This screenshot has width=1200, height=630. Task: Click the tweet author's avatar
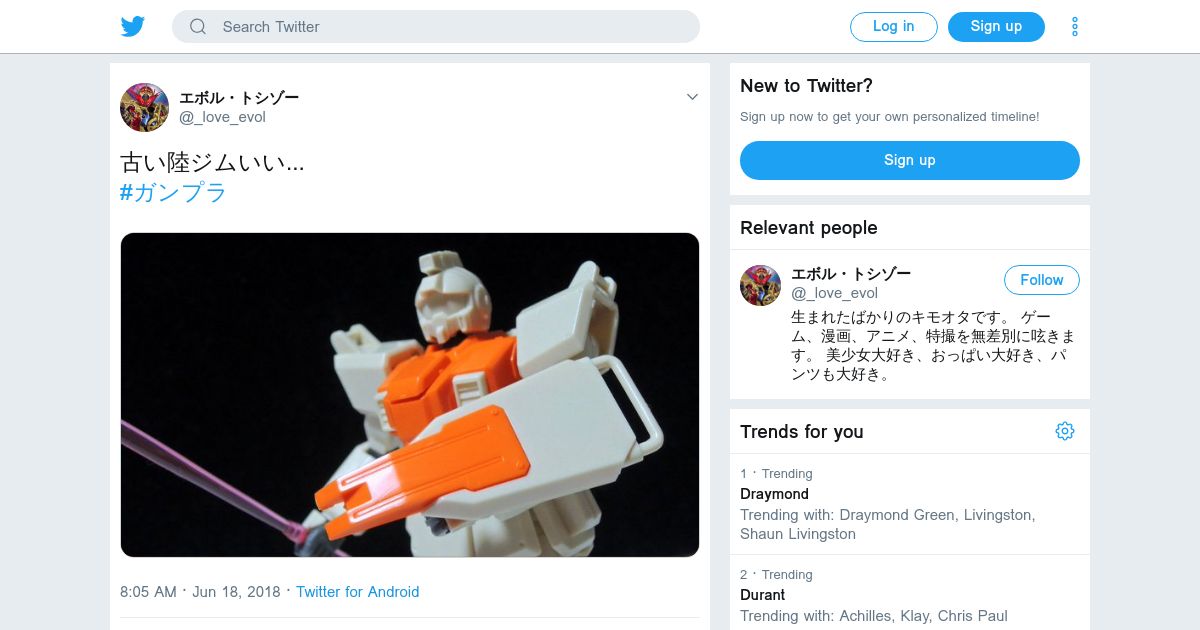144,107
